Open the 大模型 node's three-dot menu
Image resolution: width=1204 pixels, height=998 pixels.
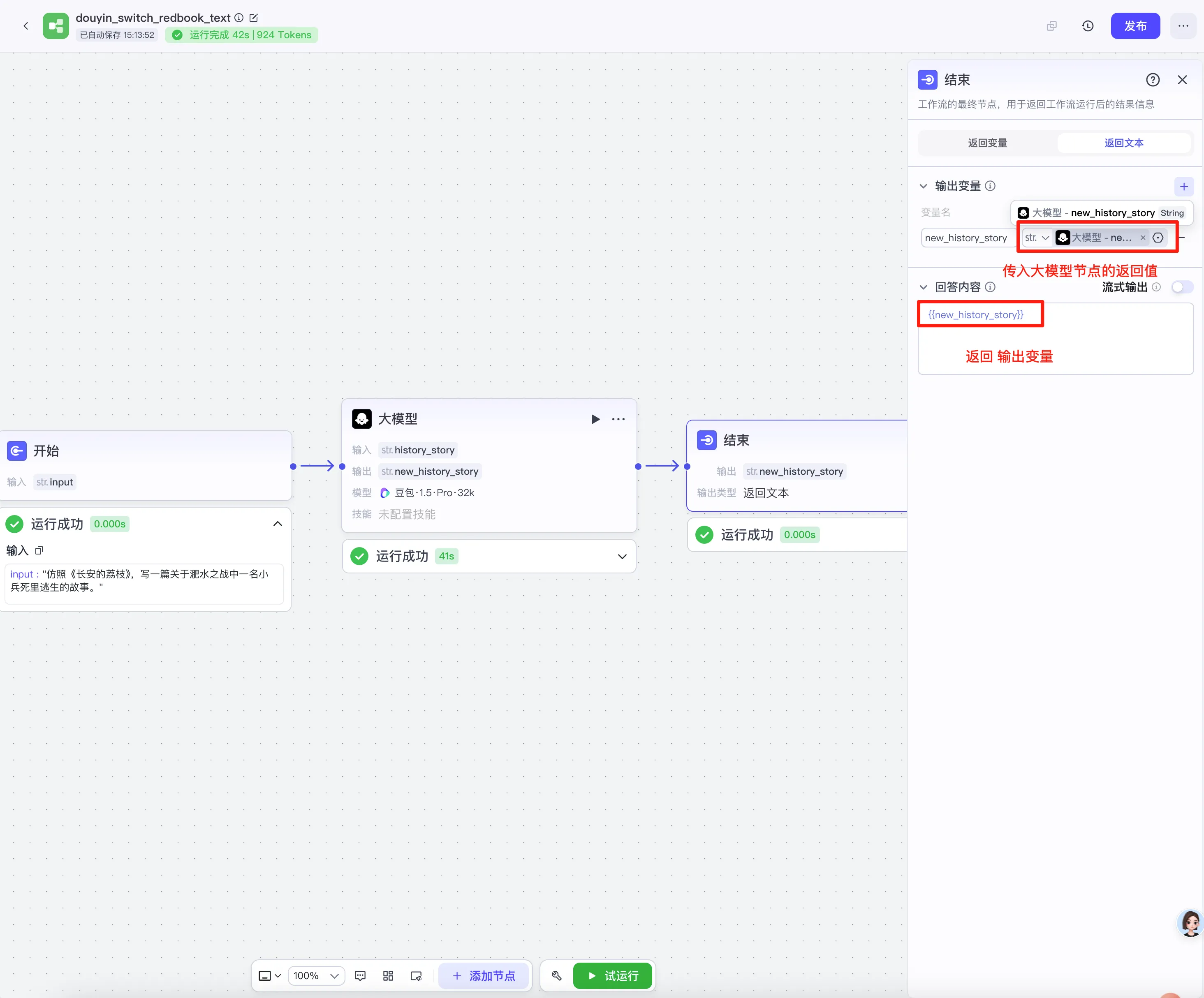[x=618, y=419]
